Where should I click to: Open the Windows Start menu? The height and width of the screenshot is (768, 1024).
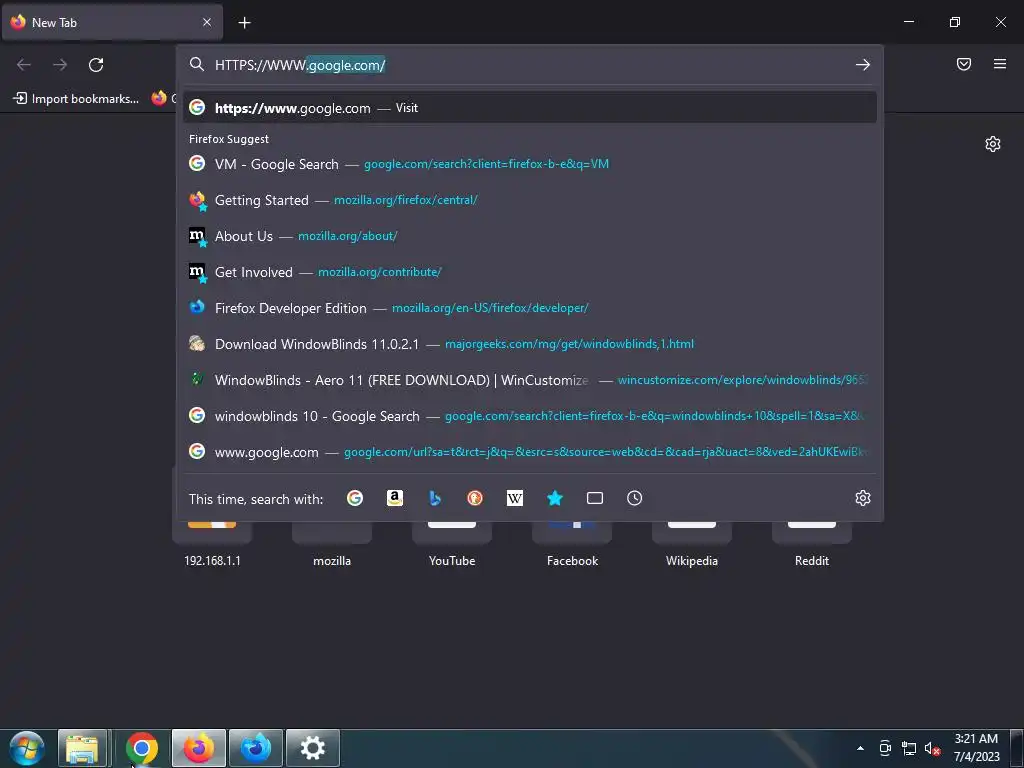click(27, 748)
